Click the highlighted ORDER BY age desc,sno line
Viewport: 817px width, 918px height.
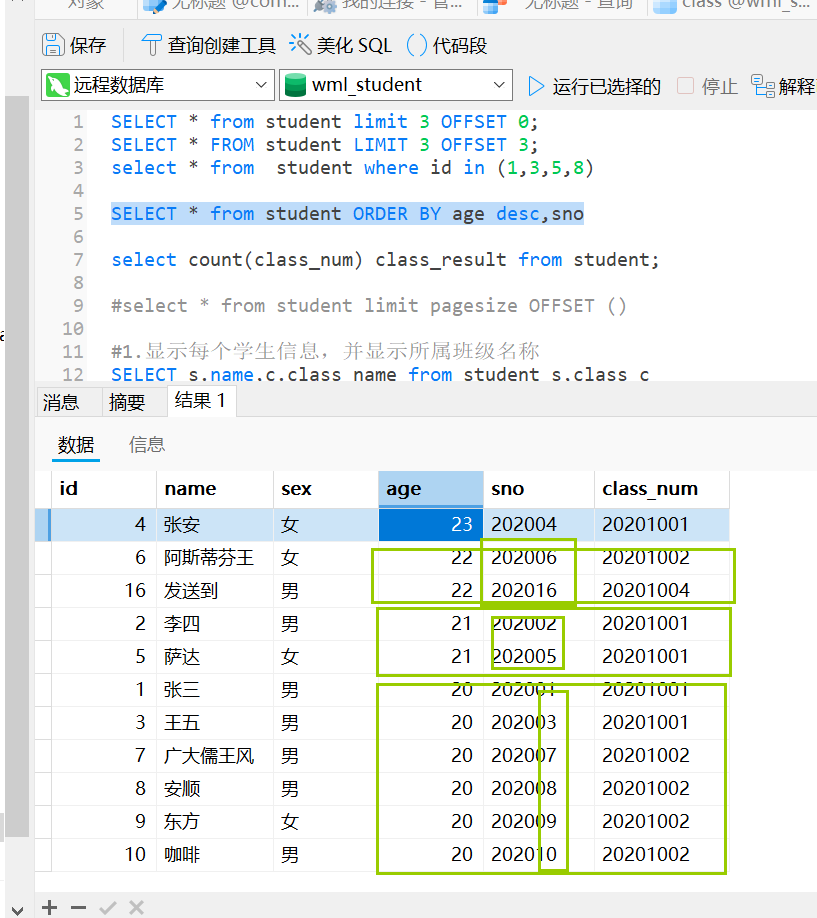click(x=347, y=214)
